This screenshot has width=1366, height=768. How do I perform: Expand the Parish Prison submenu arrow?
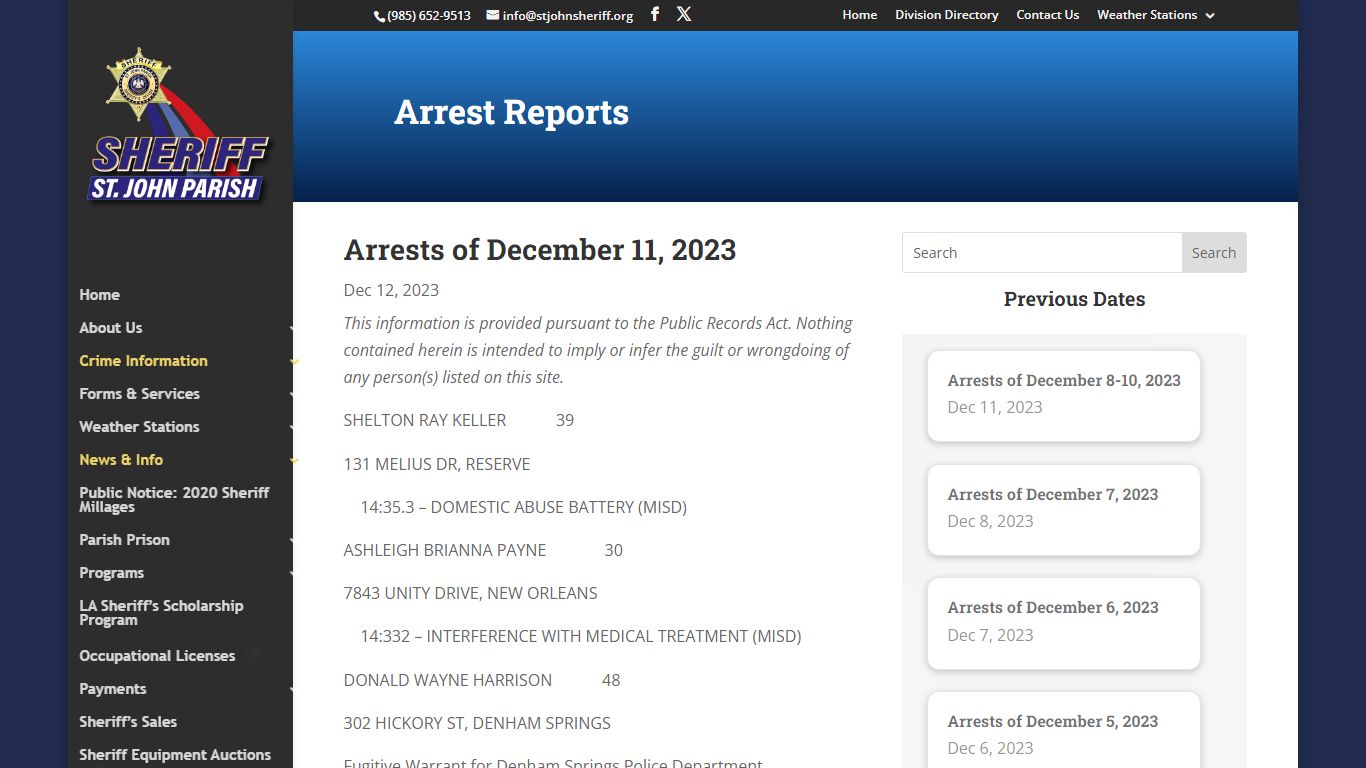pyautogui.click(x=293, y=541)
